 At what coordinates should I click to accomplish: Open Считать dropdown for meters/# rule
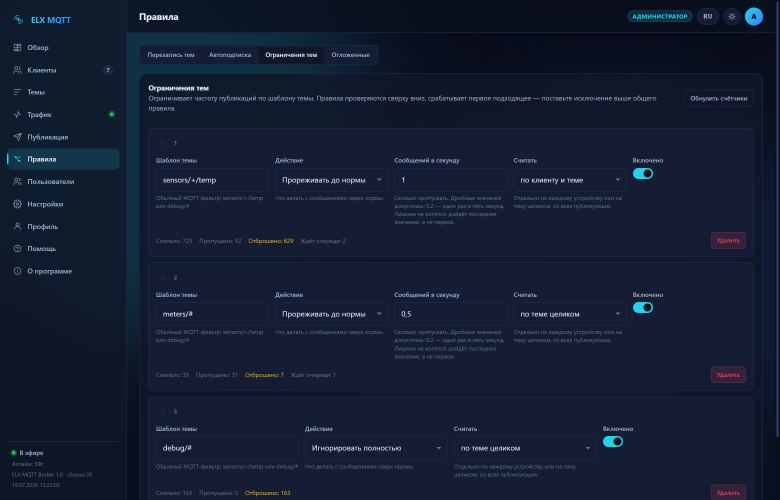[x=570, y=314]
